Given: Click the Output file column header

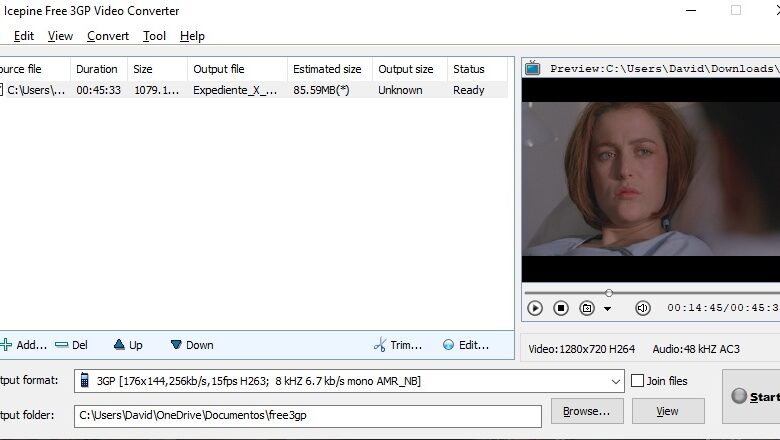Looking at the screenshot, I should [237, 69].
